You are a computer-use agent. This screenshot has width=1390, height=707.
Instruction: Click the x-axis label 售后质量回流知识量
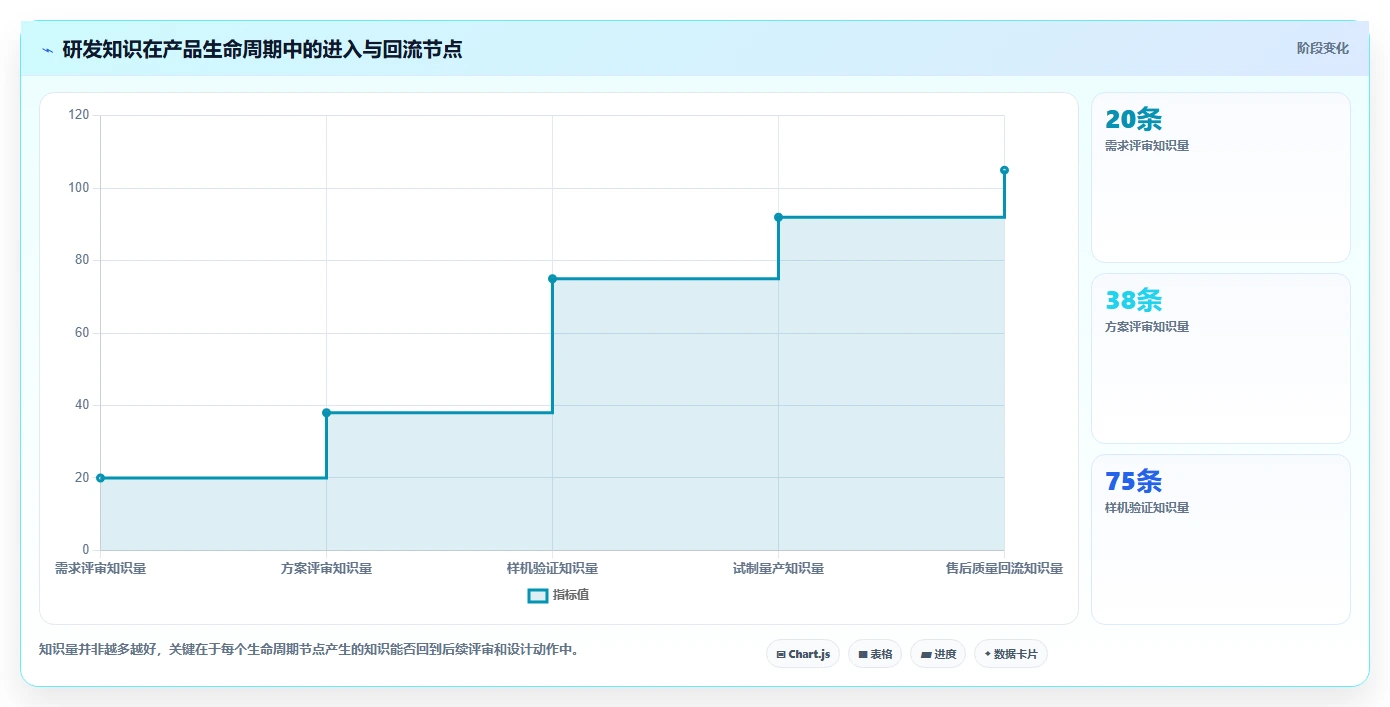click(1004, 568)
